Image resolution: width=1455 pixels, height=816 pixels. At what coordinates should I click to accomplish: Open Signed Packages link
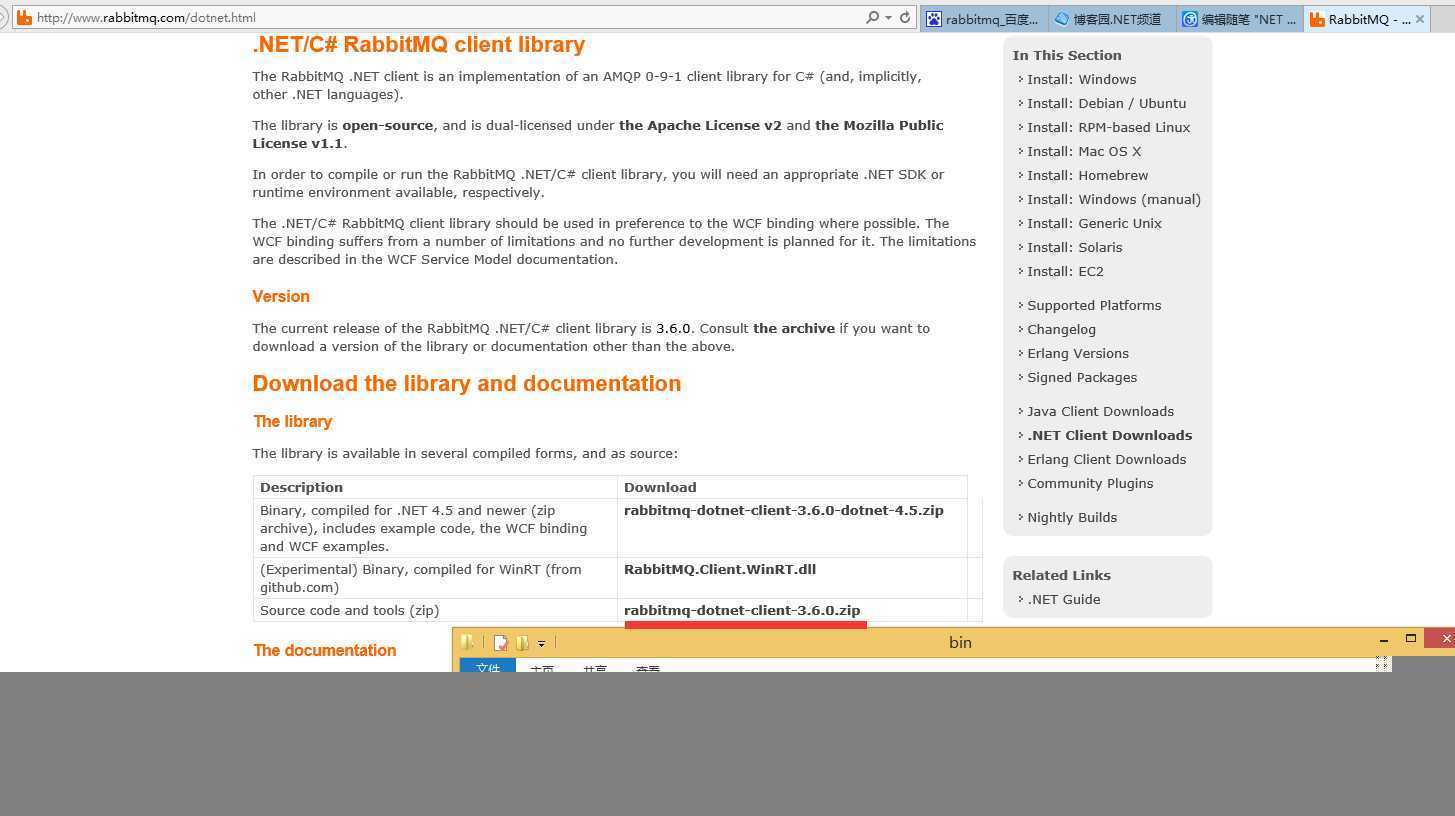(1082, 377)
